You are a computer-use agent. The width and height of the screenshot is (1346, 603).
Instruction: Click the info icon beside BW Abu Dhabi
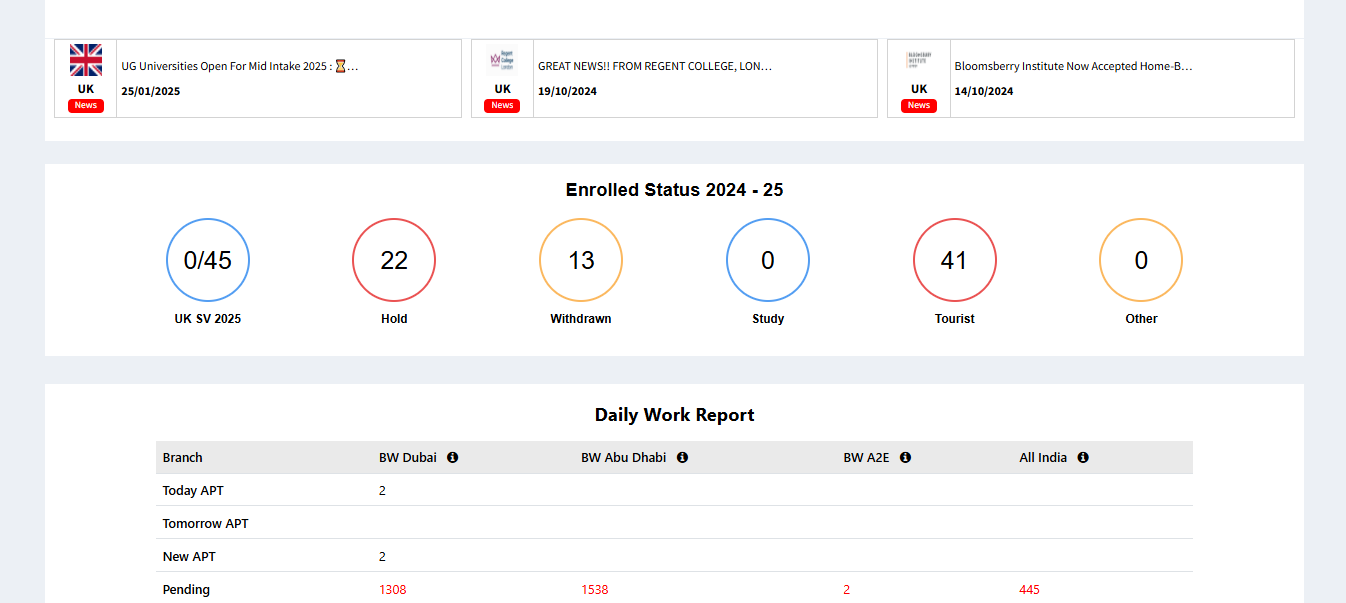(x=682, y=458)
